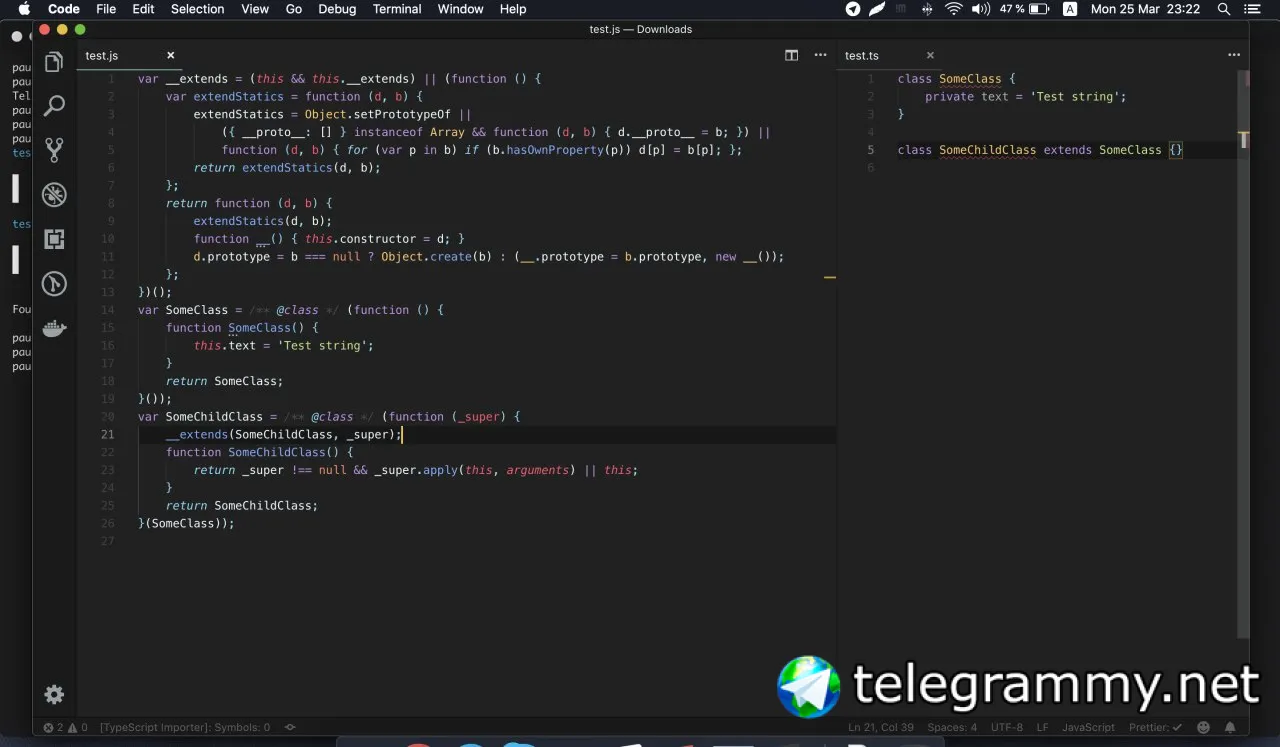Send feedback with the smiley icon
This screenshot has height=747, width=1280.
[1204, 728]
